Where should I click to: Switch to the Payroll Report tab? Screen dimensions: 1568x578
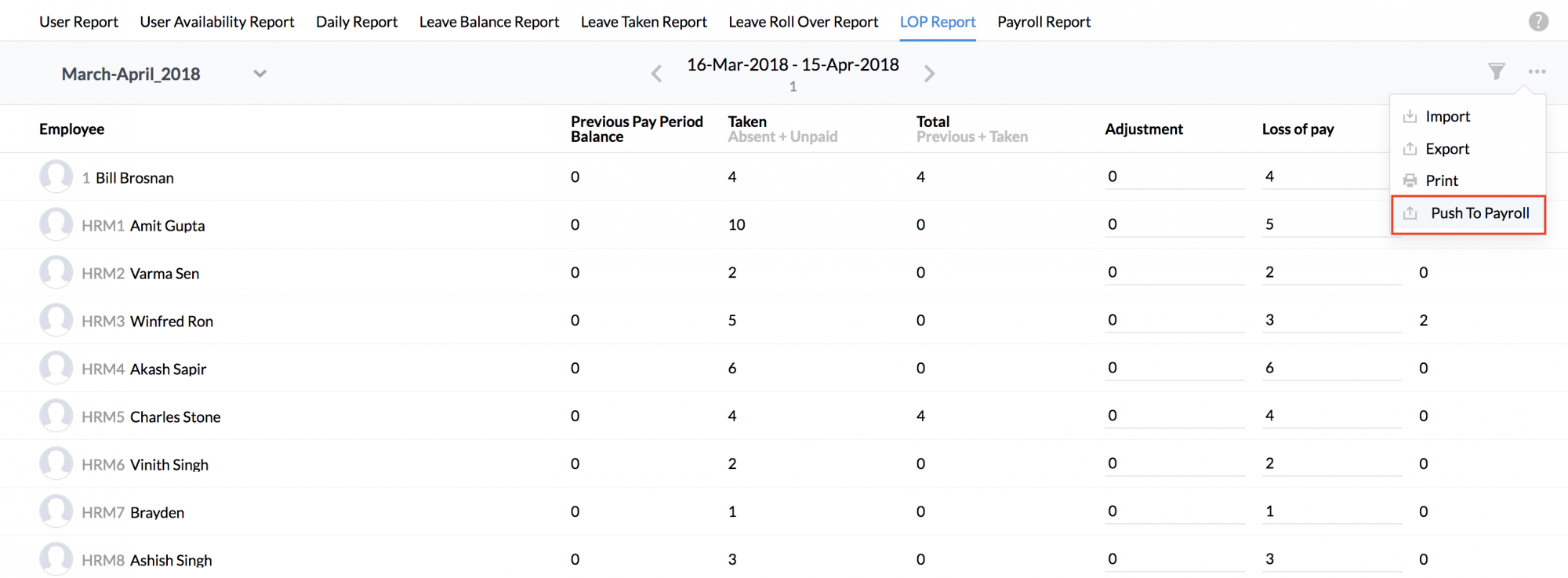coord(1044,22)
